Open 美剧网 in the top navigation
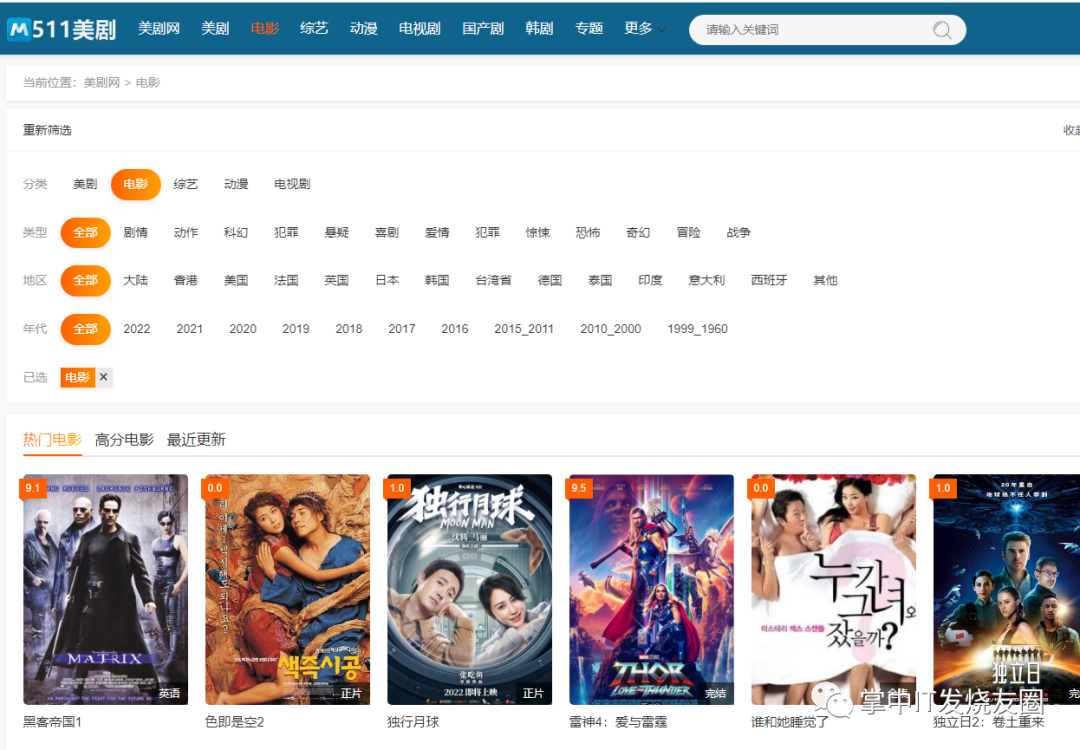The image size is (1080, 750). point(159,29)
